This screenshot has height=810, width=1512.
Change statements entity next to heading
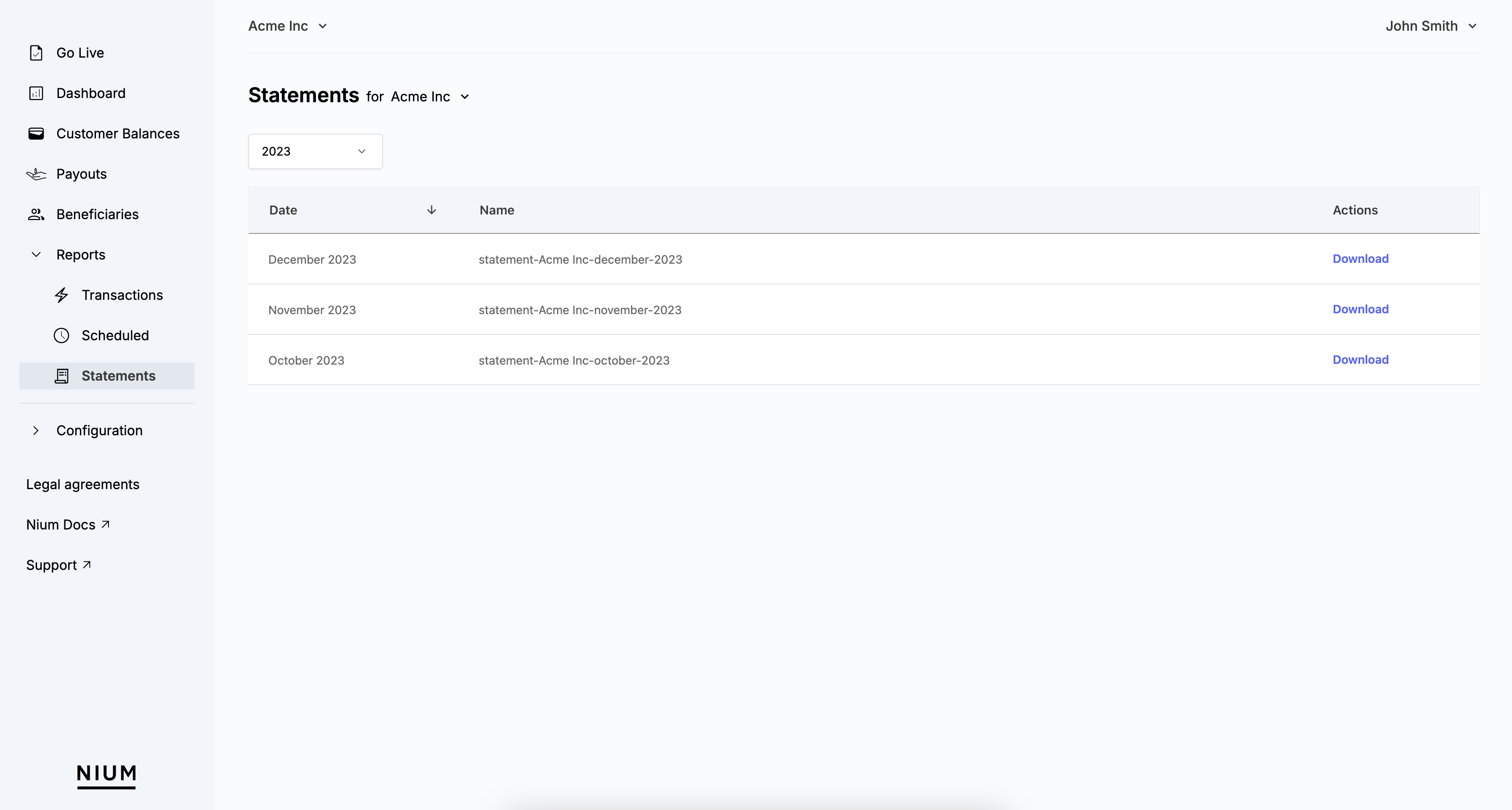(430, 97)
